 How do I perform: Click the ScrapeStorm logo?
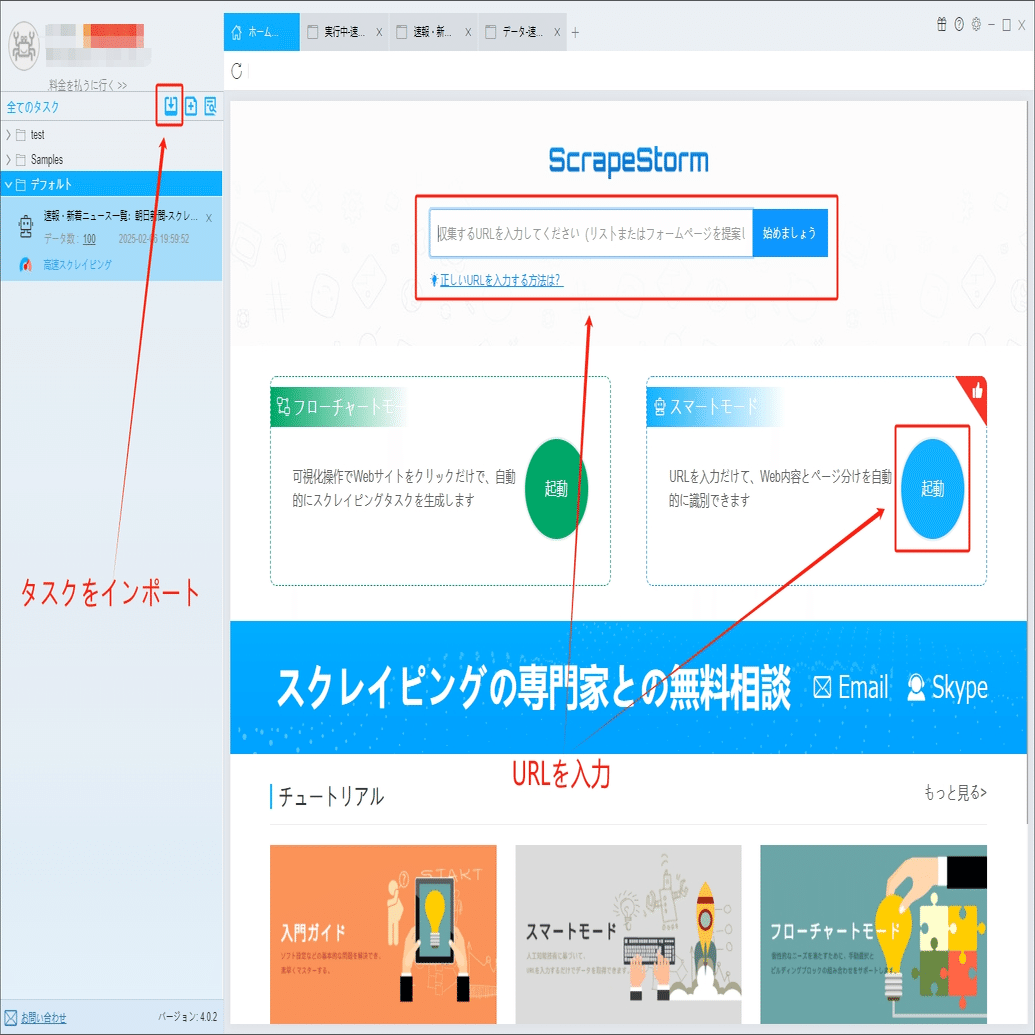(x=628, y=161)
